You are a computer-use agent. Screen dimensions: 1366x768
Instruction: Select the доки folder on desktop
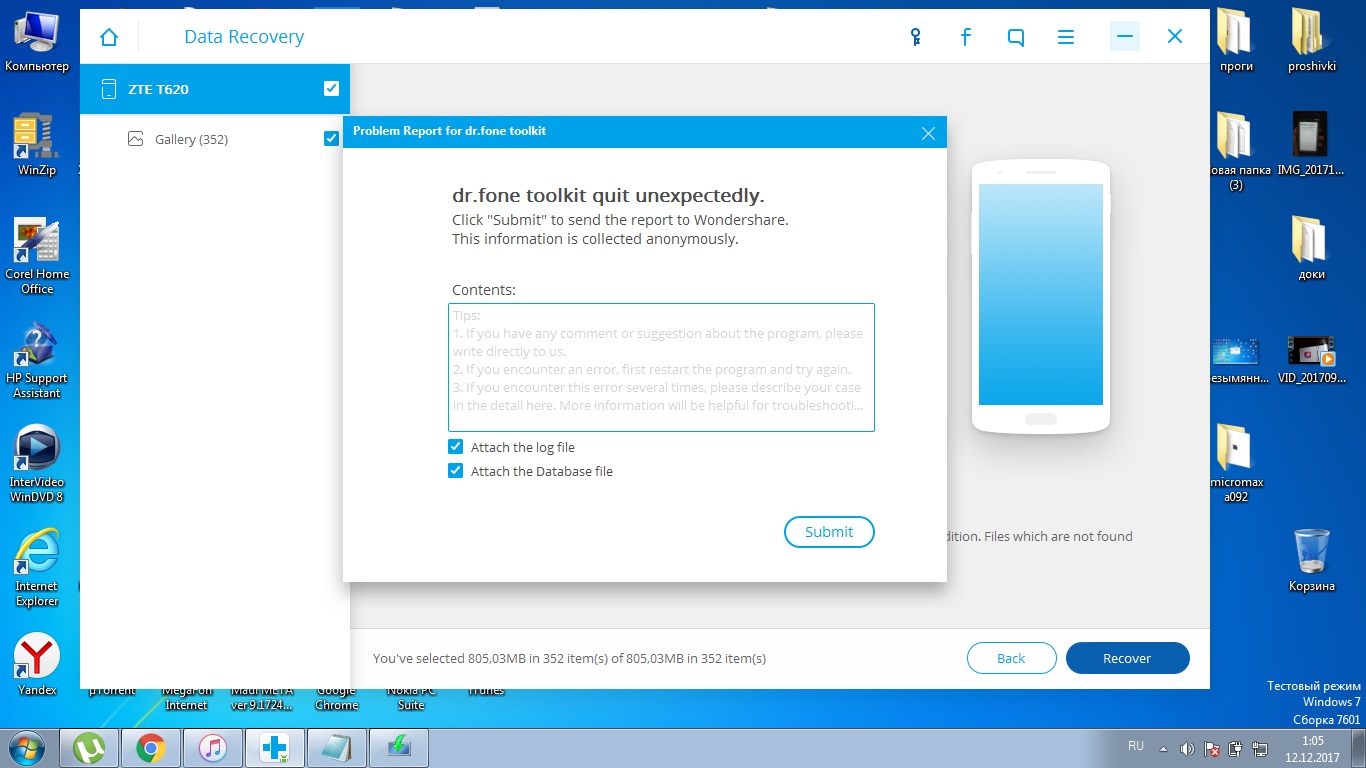point(1311,248)
